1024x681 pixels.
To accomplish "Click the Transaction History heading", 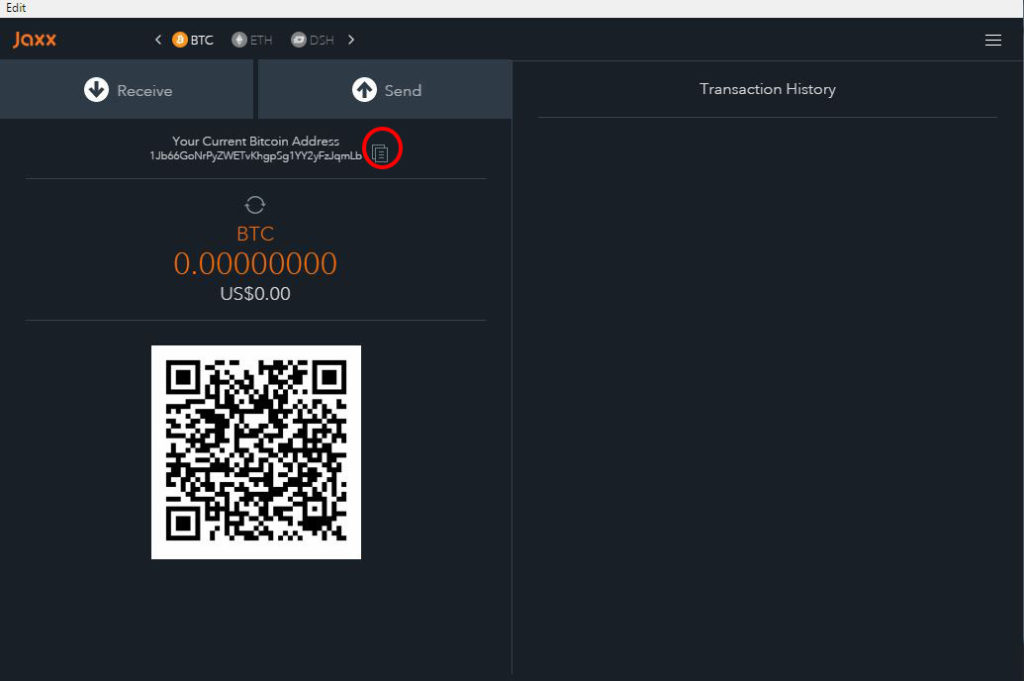I will click(x=767, y=89).
